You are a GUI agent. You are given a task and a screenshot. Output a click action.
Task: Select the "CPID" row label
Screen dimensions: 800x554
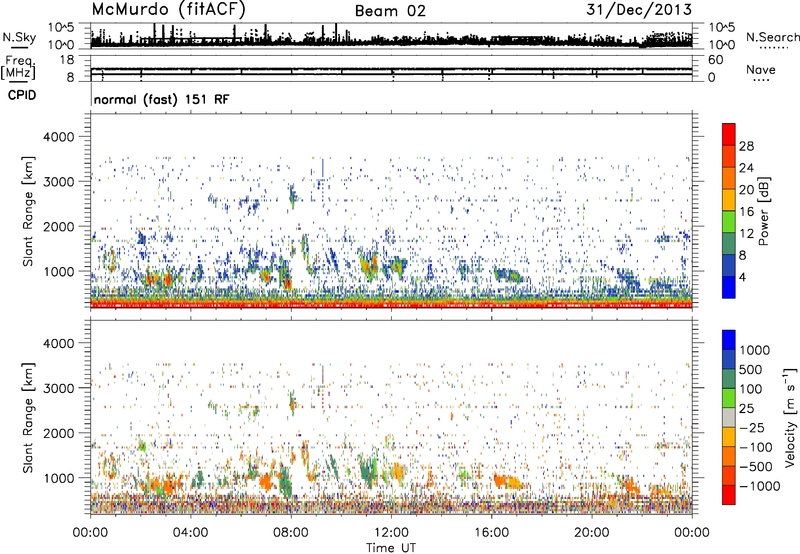click(22, 95)
